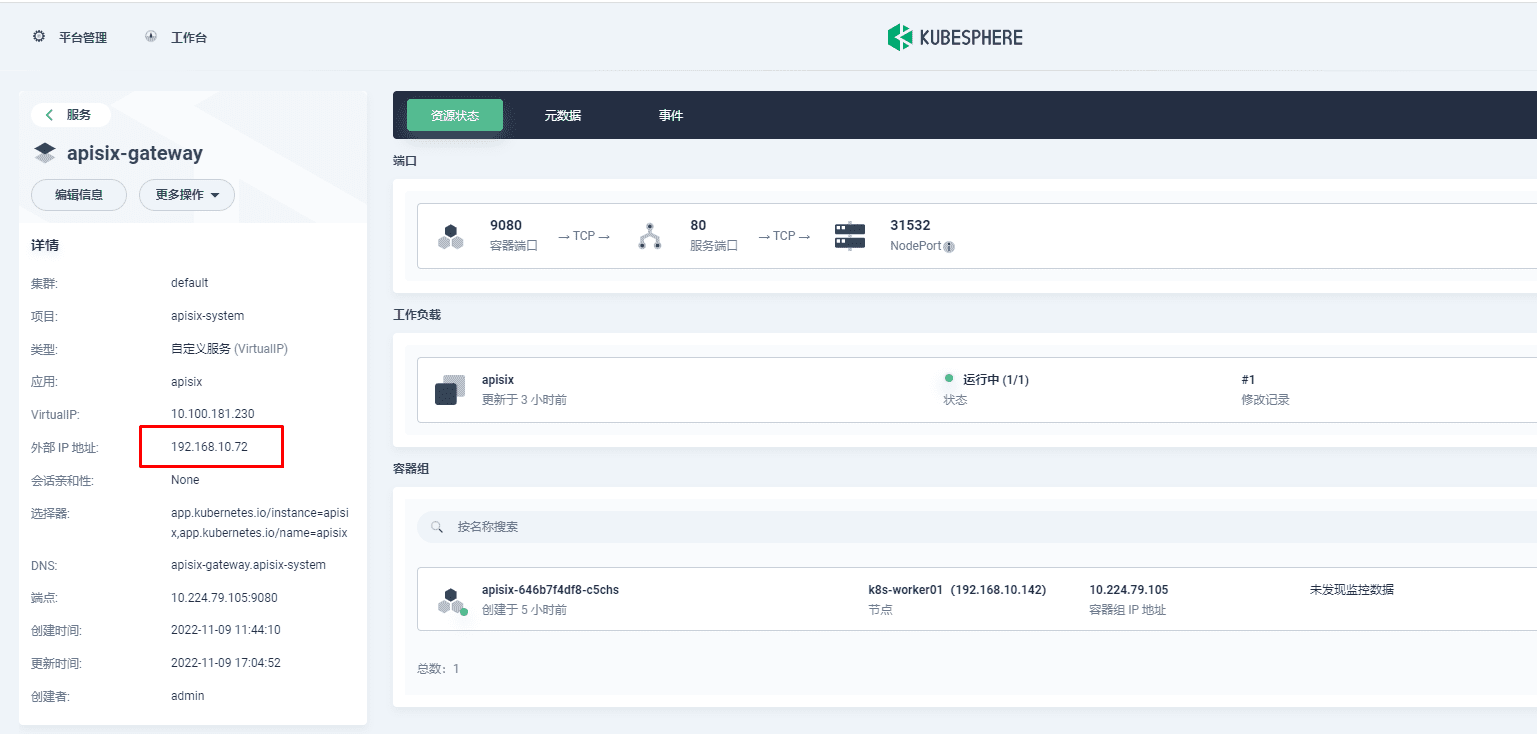Image resolution: width=1537 pixels, height=734 pixels.
Task: Click the 未发现监控数据 text
Action: tap(1352, 590)
